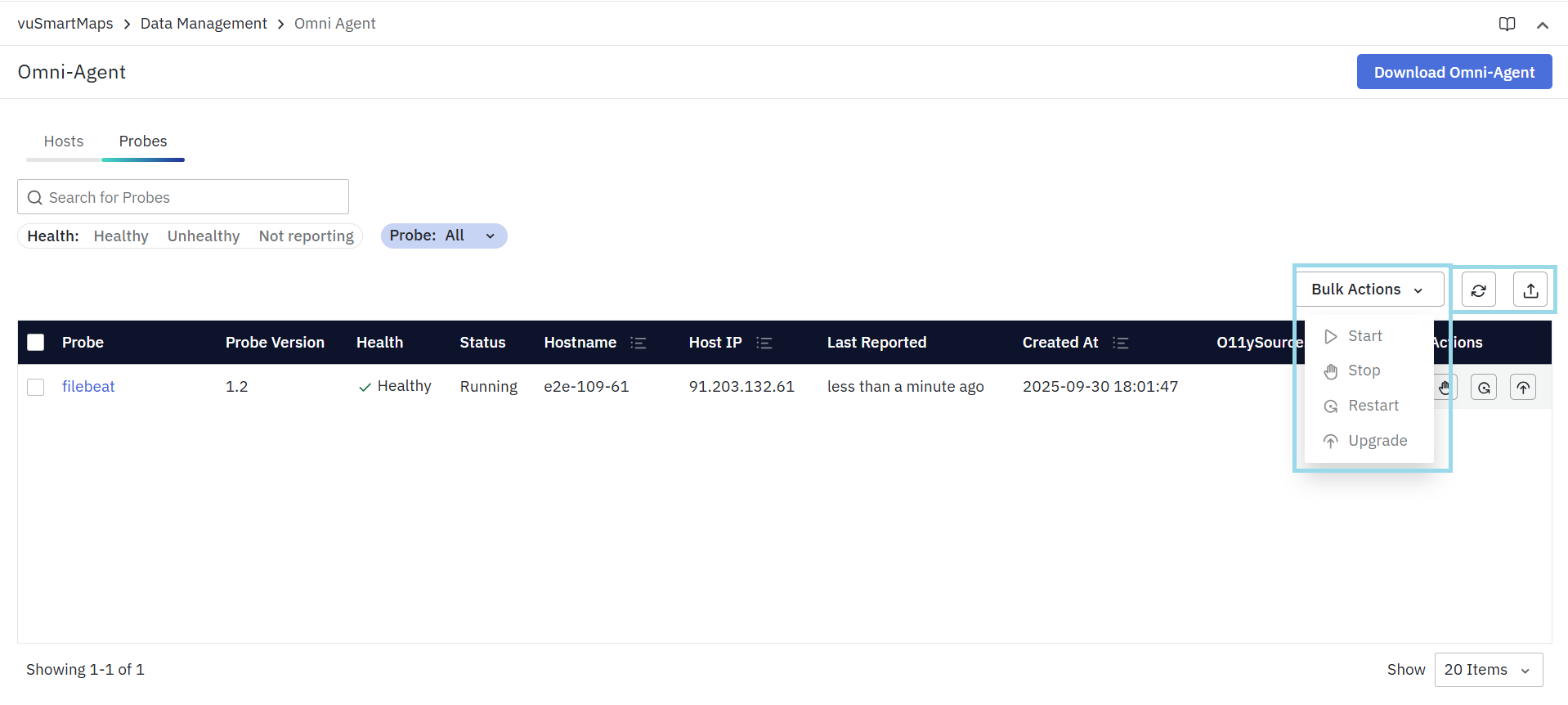Open the Host IP column filter icon
Screen dimensions: 1568x705
point(764,343)
